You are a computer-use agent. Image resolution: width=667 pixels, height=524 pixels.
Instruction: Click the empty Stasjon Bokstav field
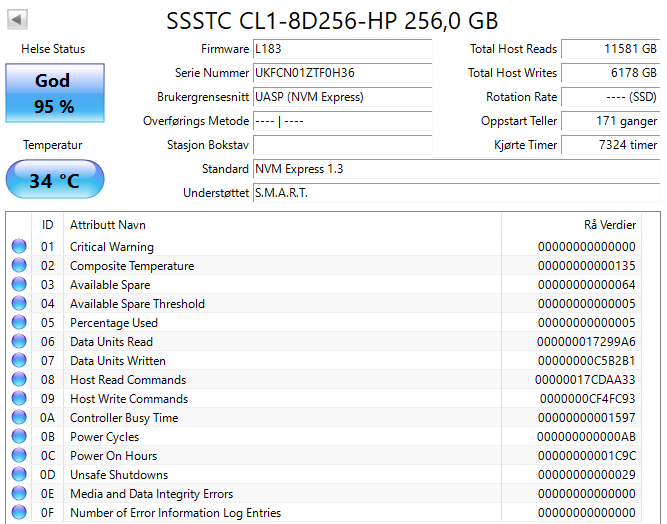tap(342, 145)
